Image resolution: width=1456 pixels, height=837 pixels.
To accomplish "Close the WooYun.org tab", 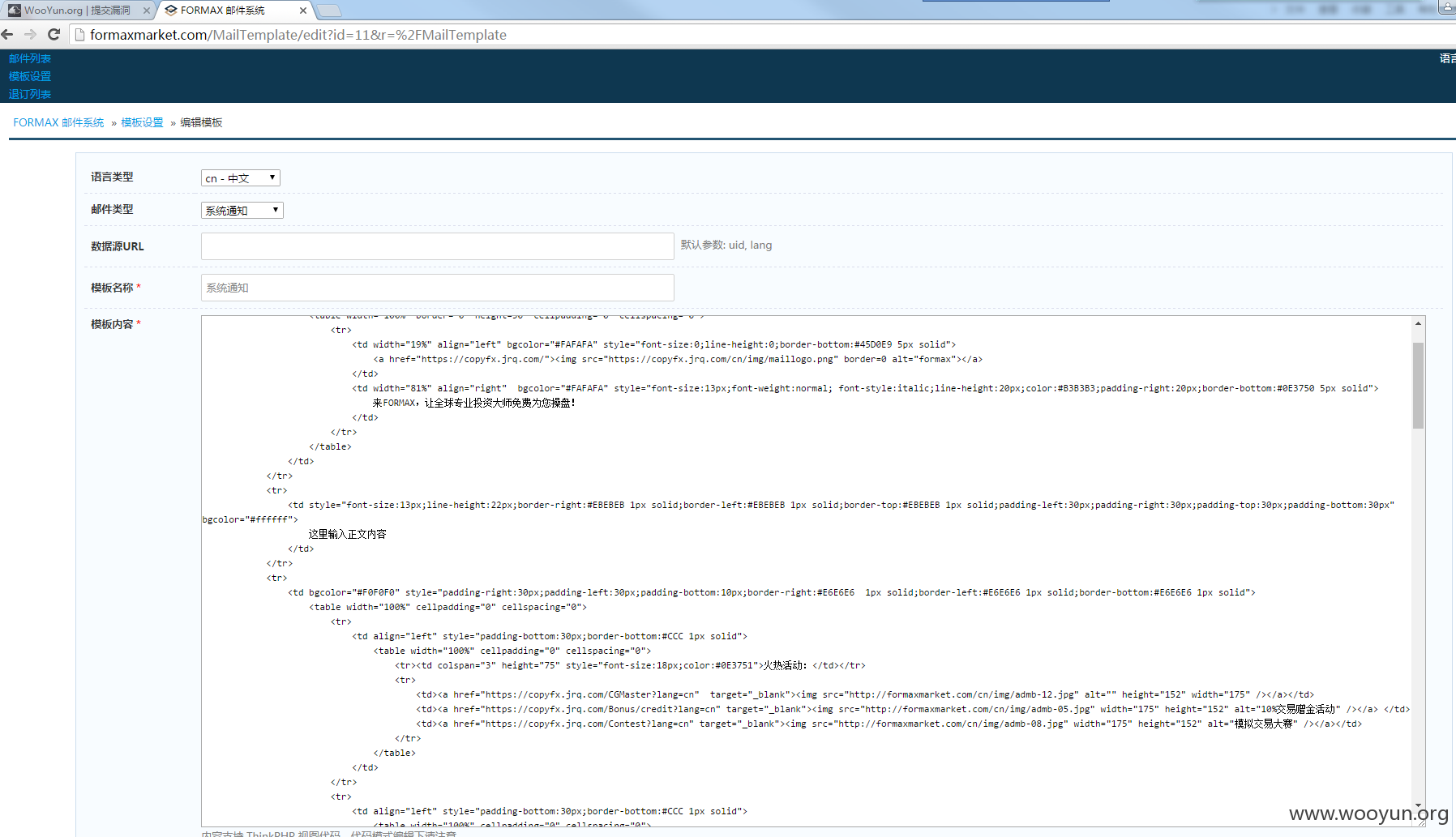I will 147,11.
